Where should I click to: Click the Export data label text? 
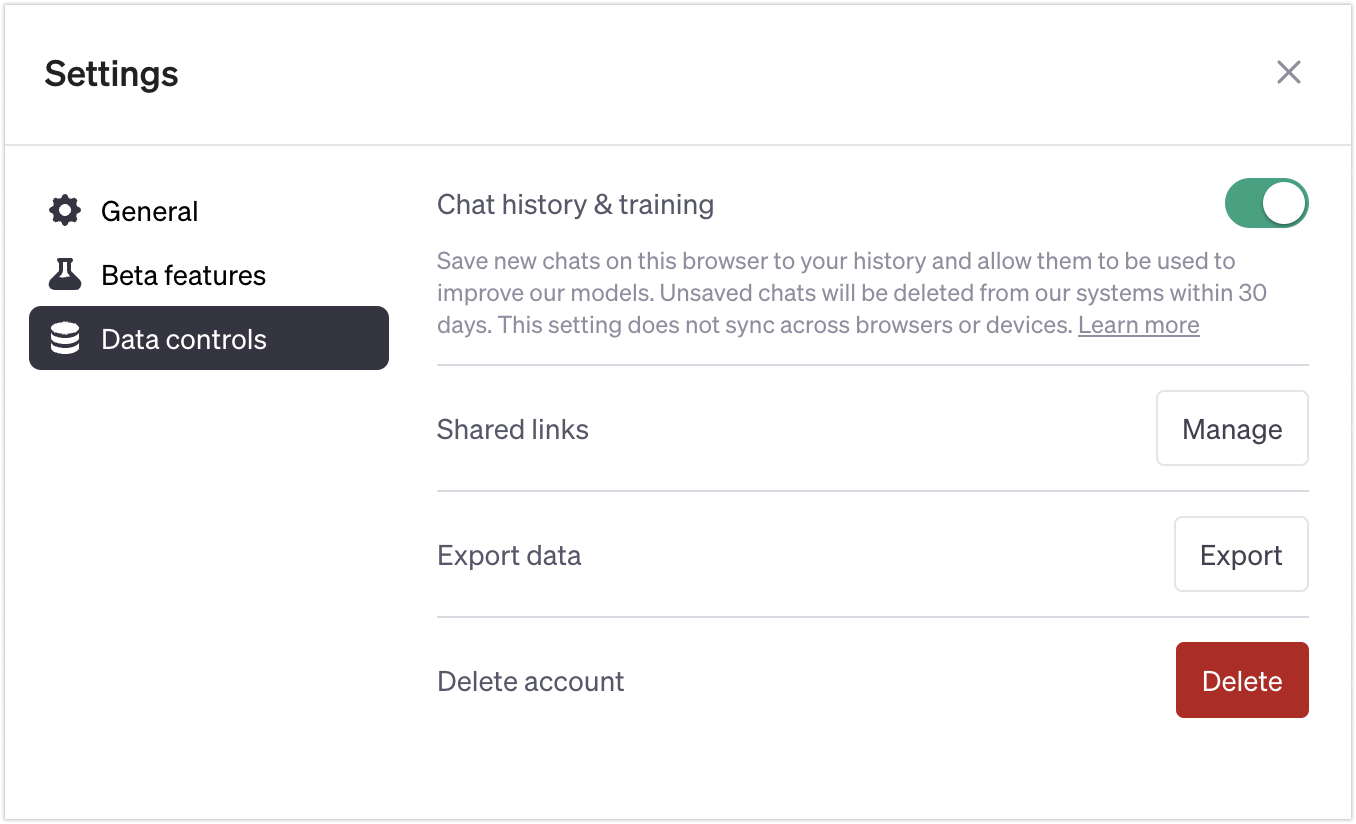509,556
